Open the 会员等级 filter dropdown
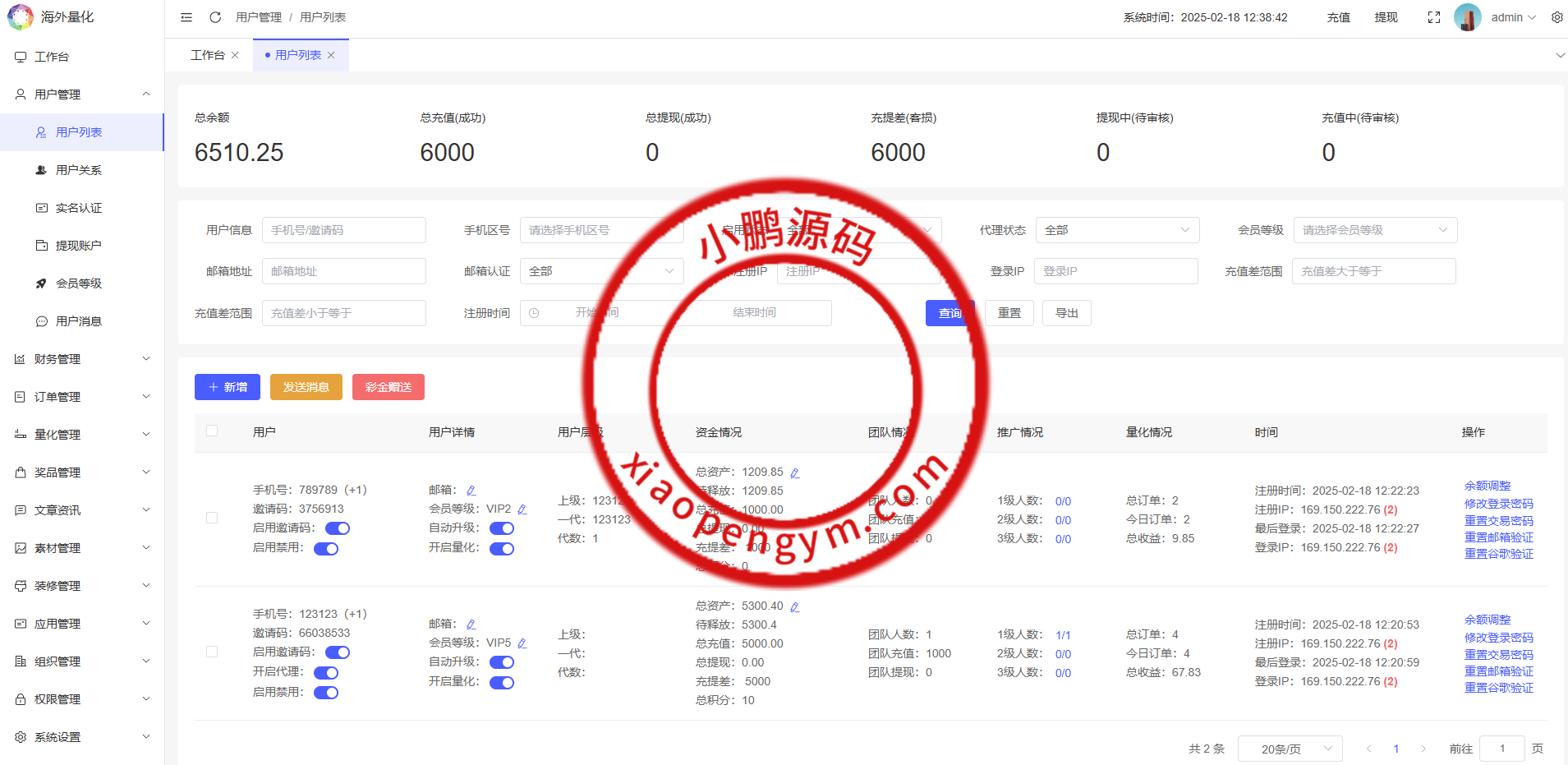Image resolution: width=1568 pixels, height=765 pixels. coord(1374,230)
